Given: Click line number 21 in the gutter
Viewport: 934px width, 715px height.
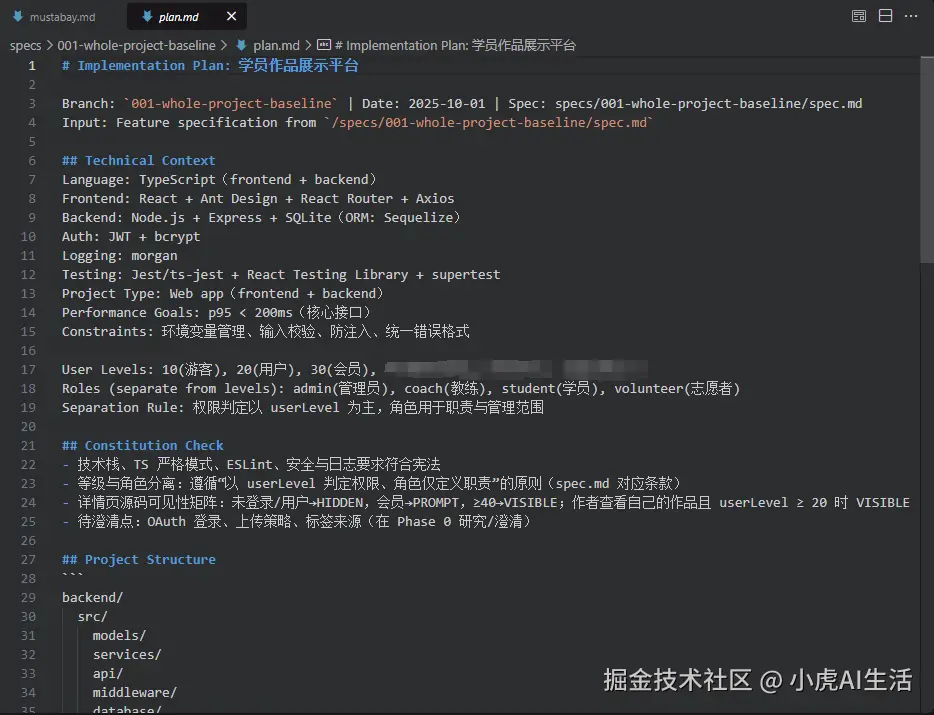Looking at the screenshot, I should (28, 446).
